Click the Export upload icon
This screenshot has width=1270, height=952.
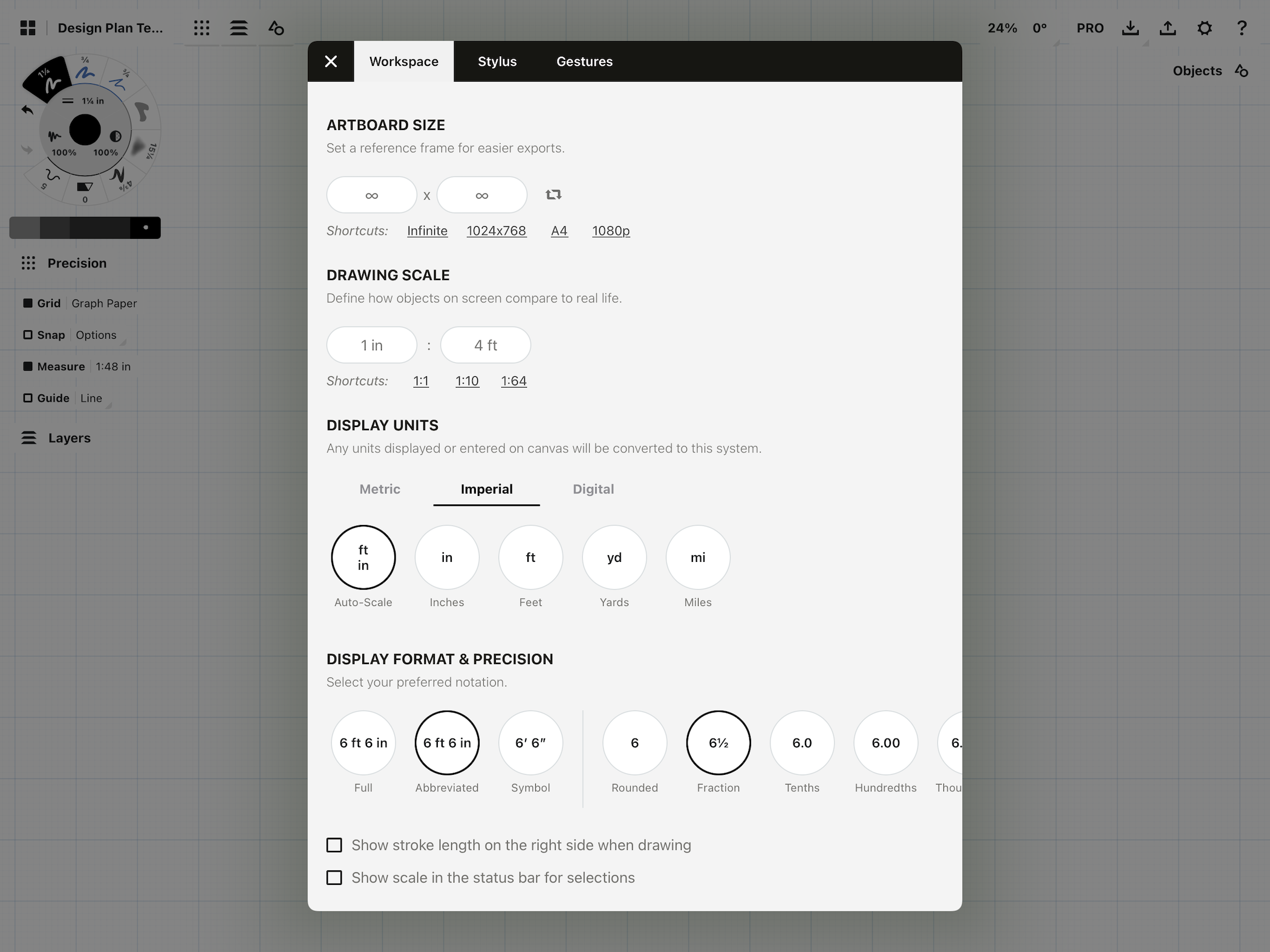point(1168,28)
